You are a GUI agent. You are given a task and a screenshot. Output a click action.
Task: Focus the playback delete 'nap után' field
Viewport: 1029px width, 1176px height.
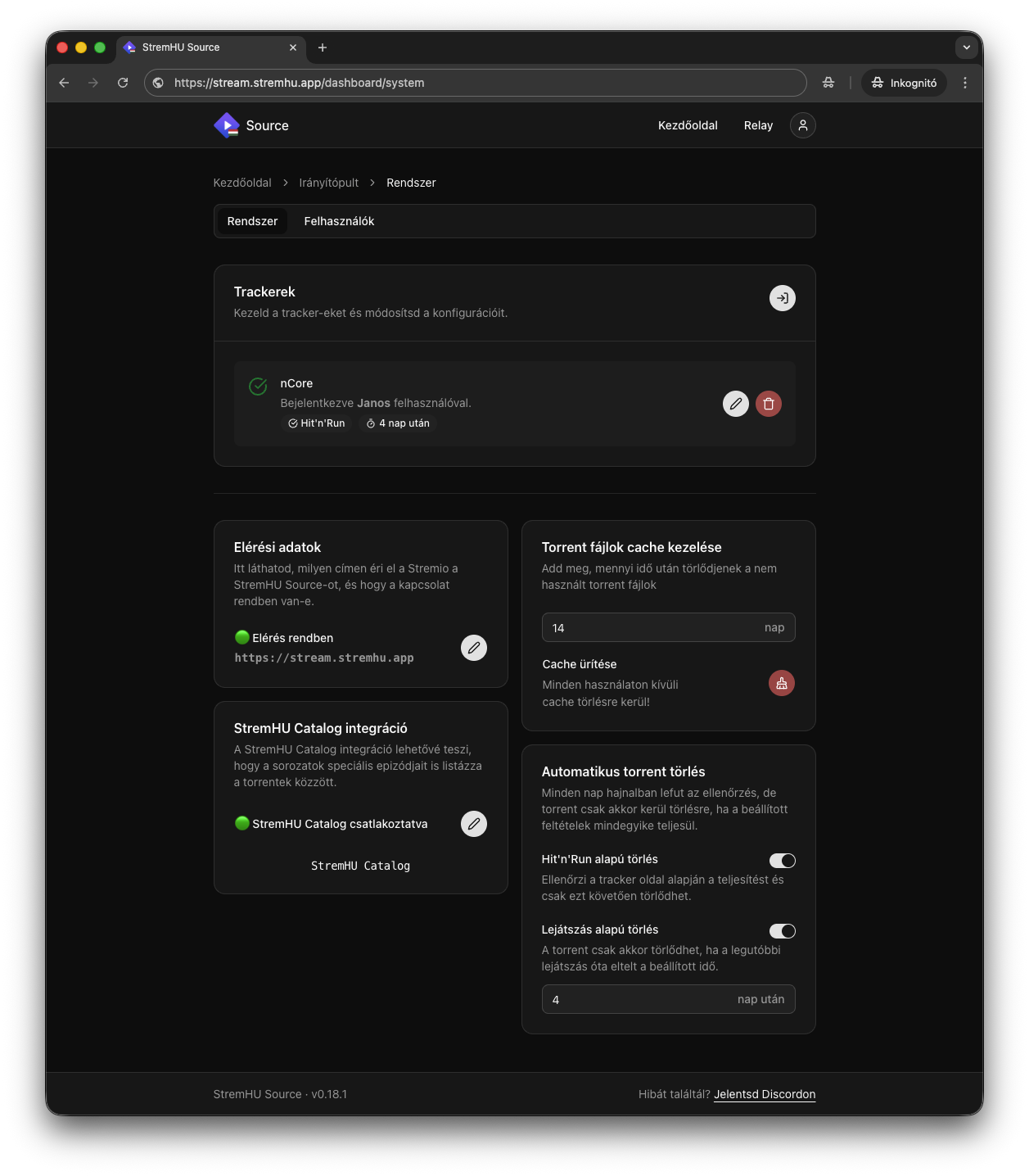point(639,999)
